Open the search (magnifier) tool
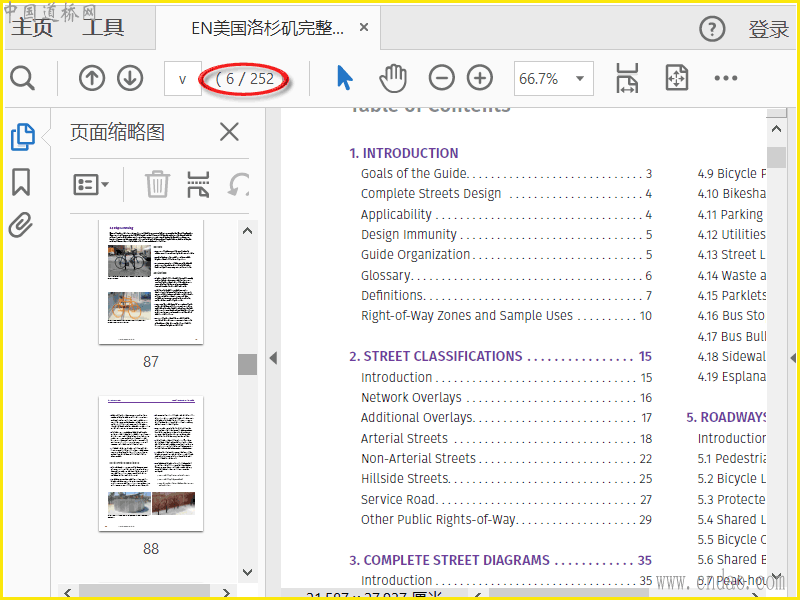The height and width of the screenshot is (600, 800). tap(22, 79)
